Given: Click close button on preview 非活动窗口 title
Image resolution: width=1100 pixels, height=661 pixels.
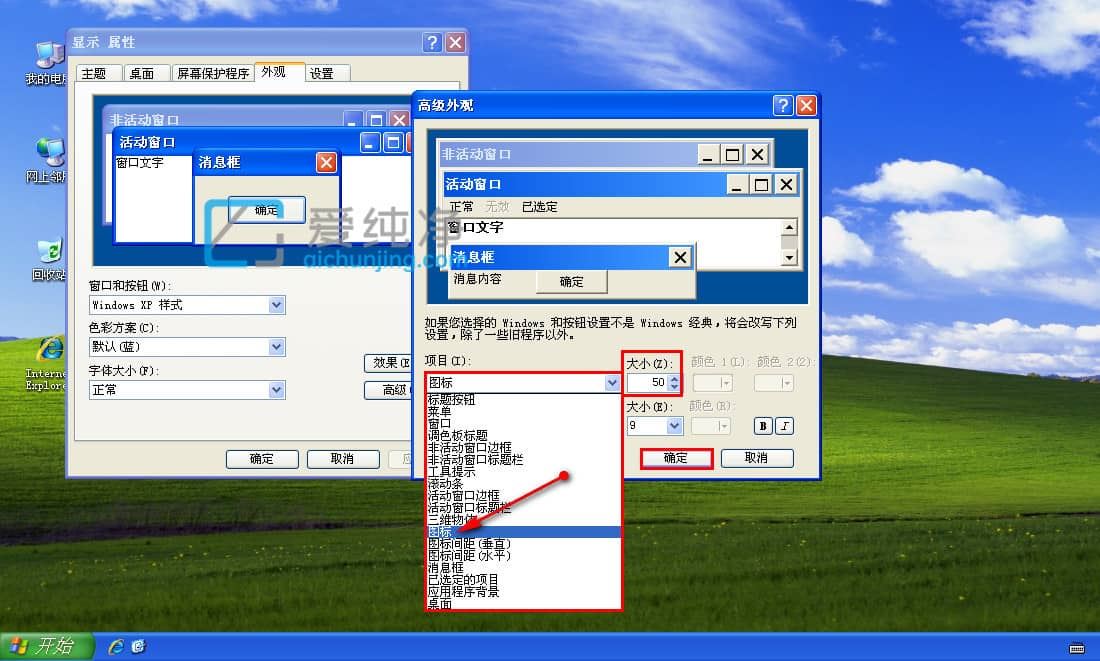Looking at the screenshot, I should [758, 154].
